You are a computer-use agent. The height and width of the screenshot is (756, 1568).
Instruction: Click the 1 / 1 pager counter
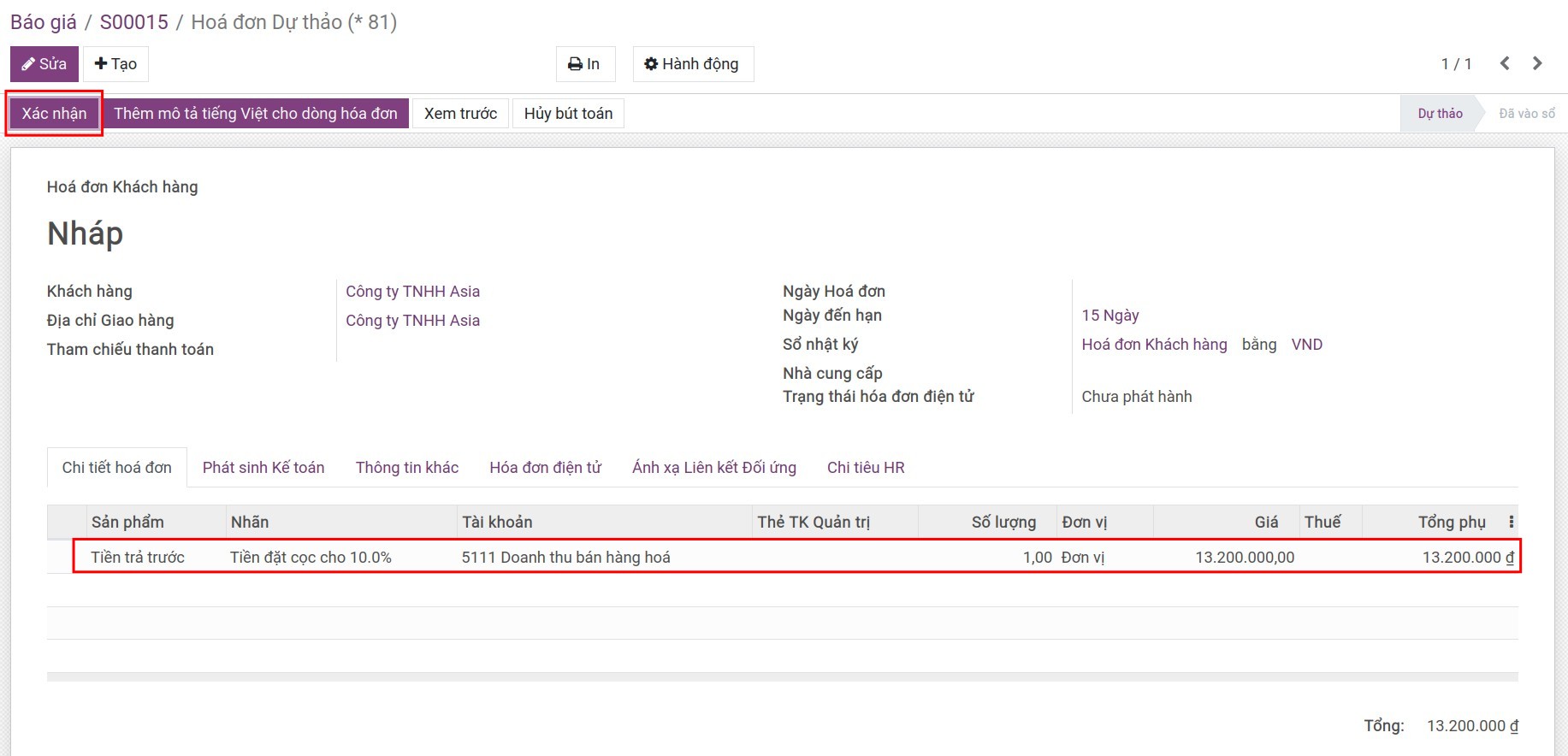click(x=1456, y=64)
